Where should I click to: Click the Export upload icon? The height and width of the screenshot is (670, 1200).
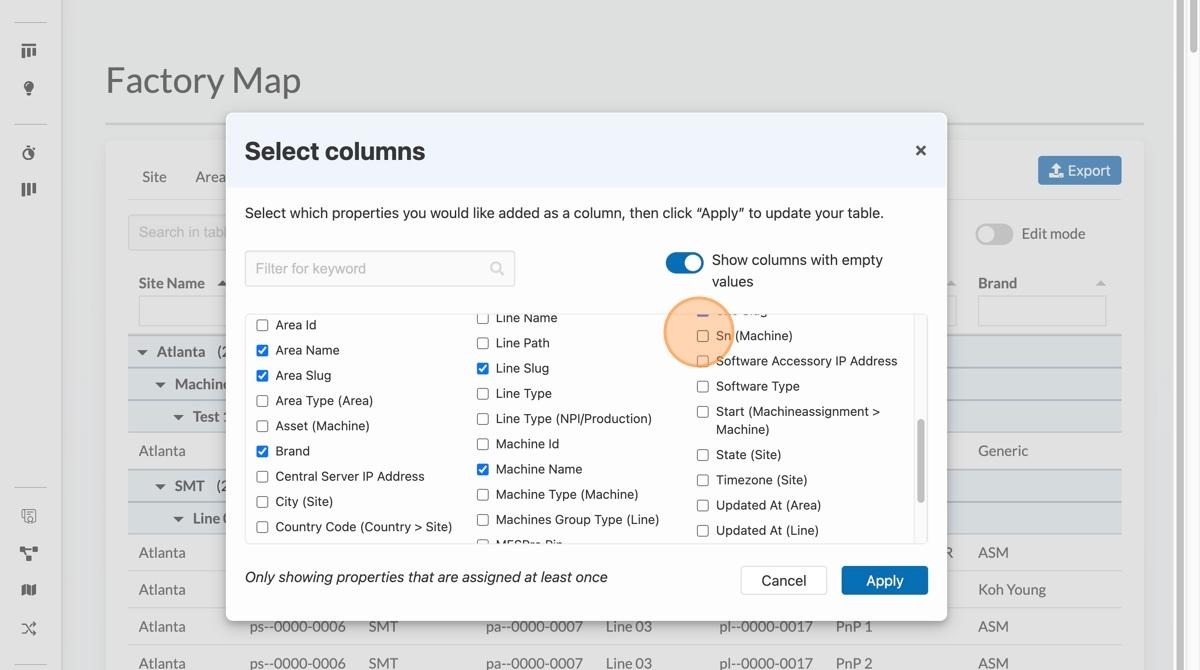tap(1056, 169)
